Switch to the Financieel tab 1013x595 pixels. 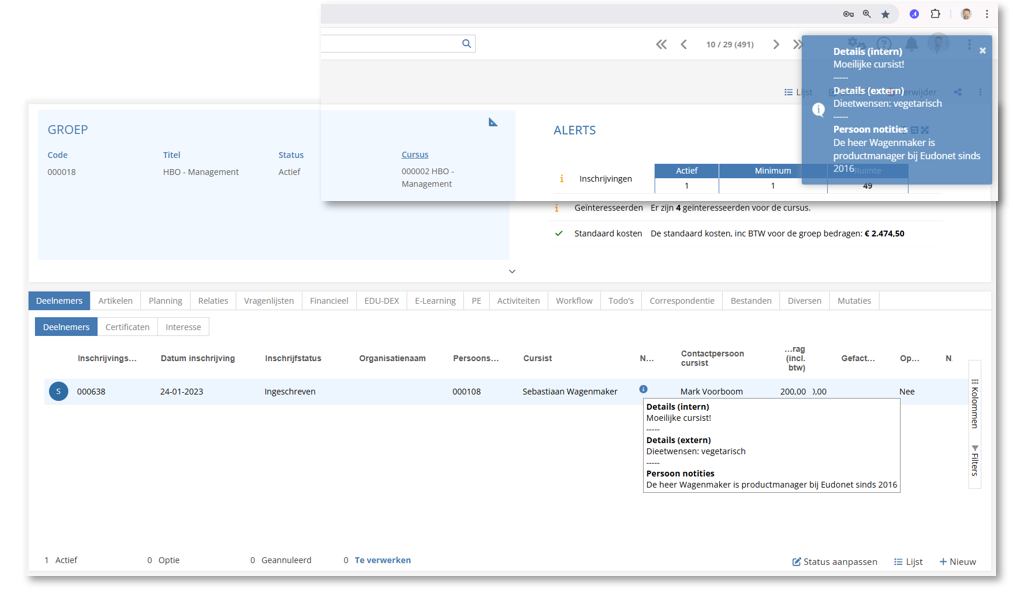(329, 300)
